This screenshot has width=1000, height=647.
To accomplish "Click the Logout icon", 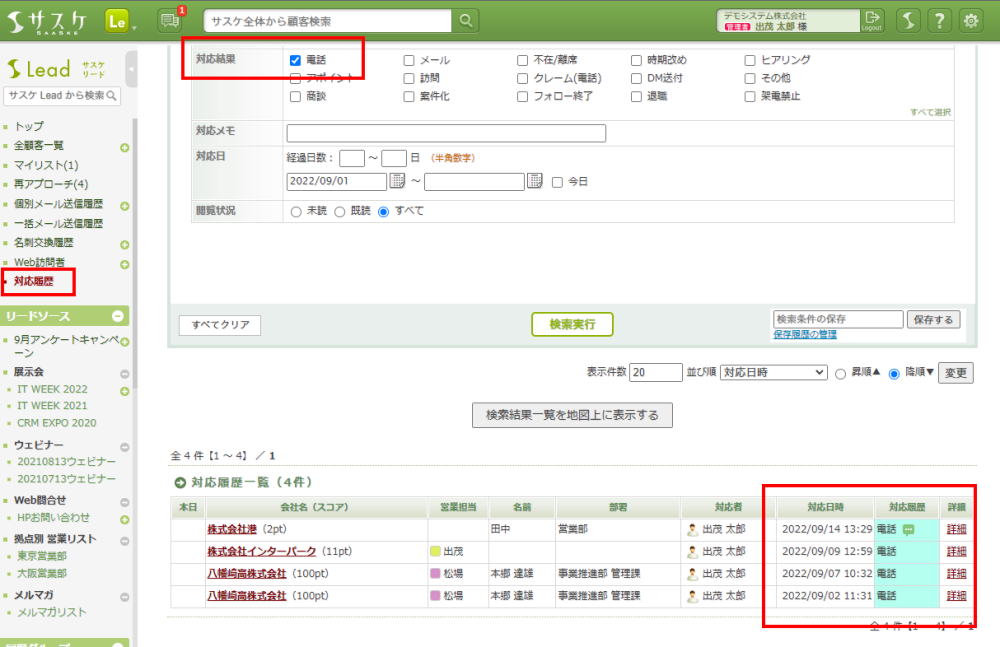I will (x=872, y=20).
